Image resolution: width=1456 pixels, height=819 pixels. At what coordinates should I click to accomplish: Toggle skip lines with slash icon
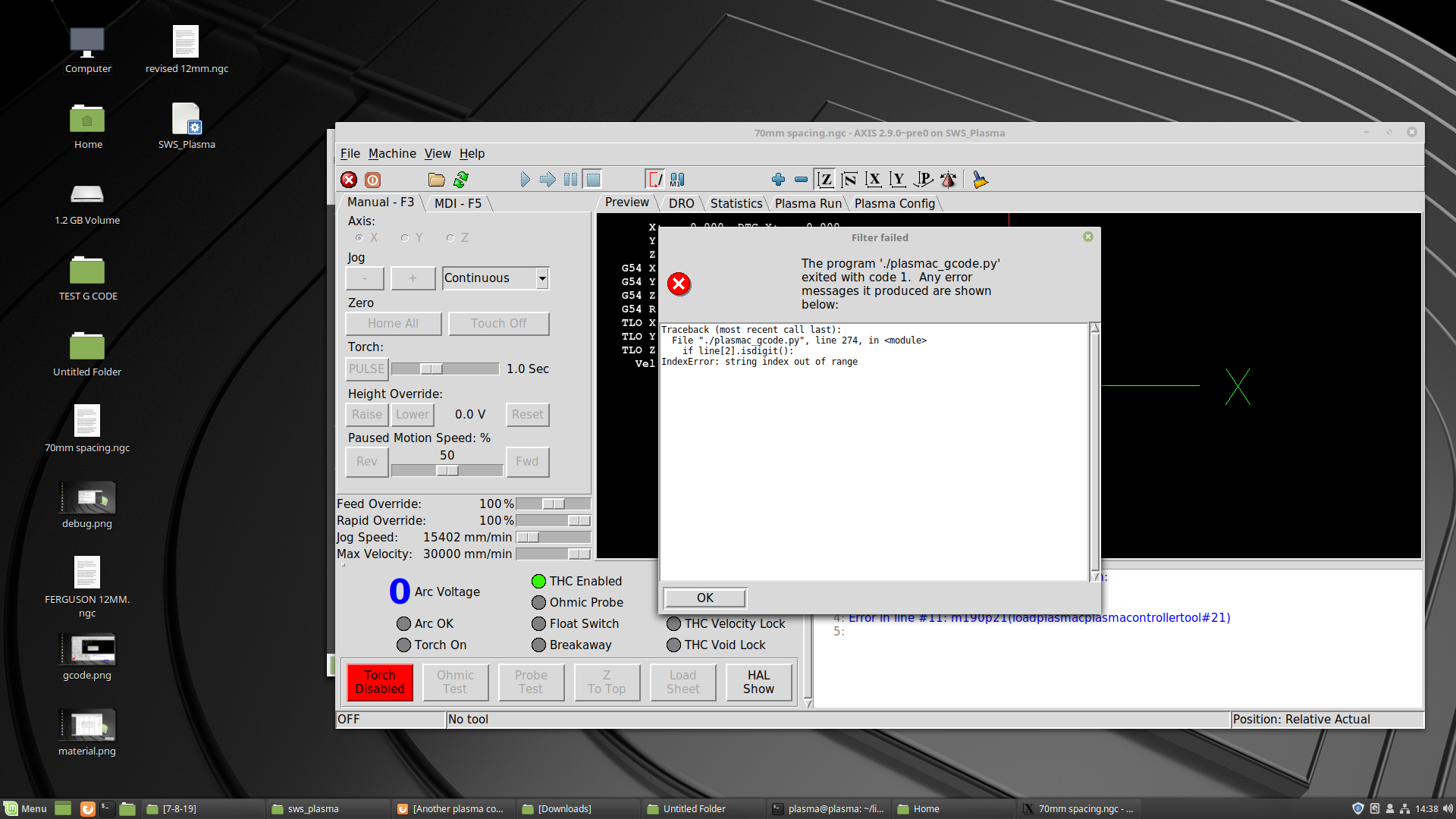(x=654, y=180)
